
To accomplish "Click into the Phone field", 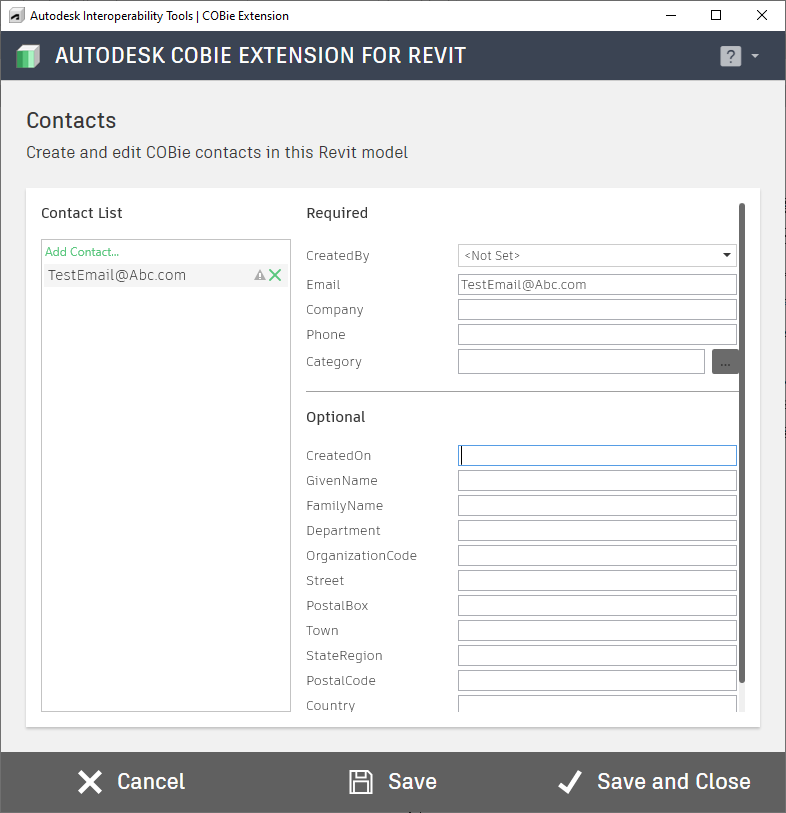I will (597, 335).
